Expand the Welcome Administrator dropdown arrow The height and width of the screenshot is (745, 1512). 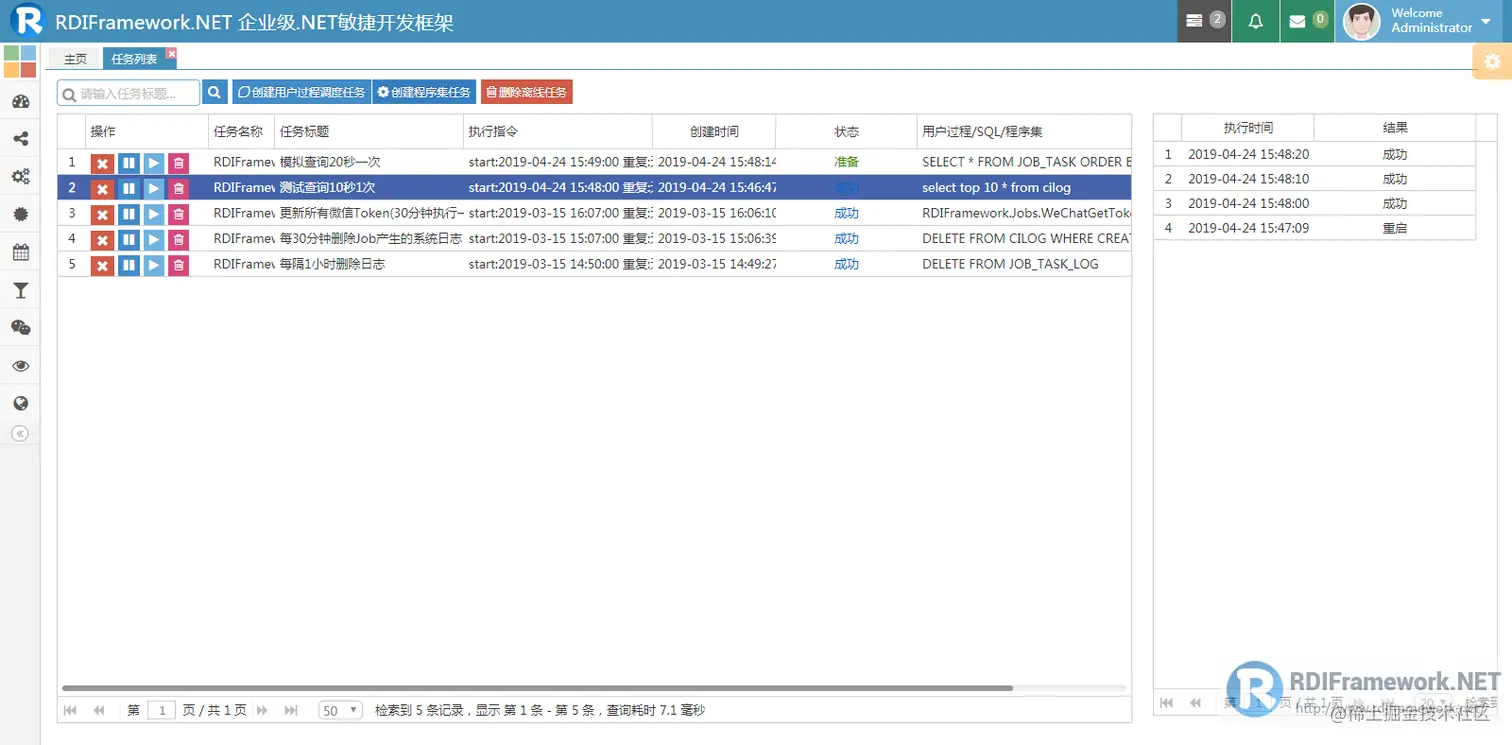click(x=1485, y=22)
